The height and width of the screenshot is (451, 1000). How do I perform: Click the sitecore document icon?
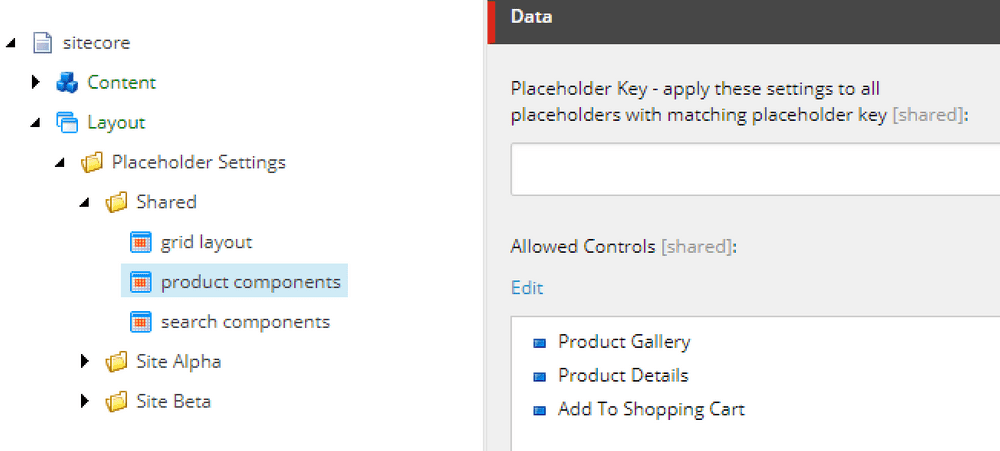[42, 43]
